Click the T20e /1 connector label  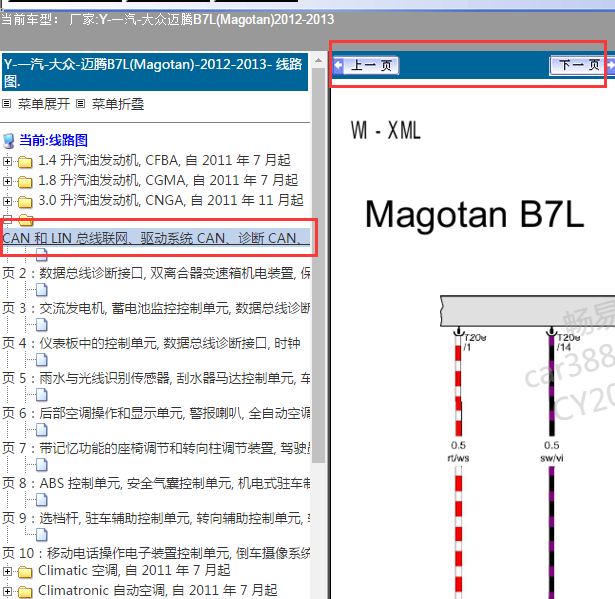click(475, 342)
